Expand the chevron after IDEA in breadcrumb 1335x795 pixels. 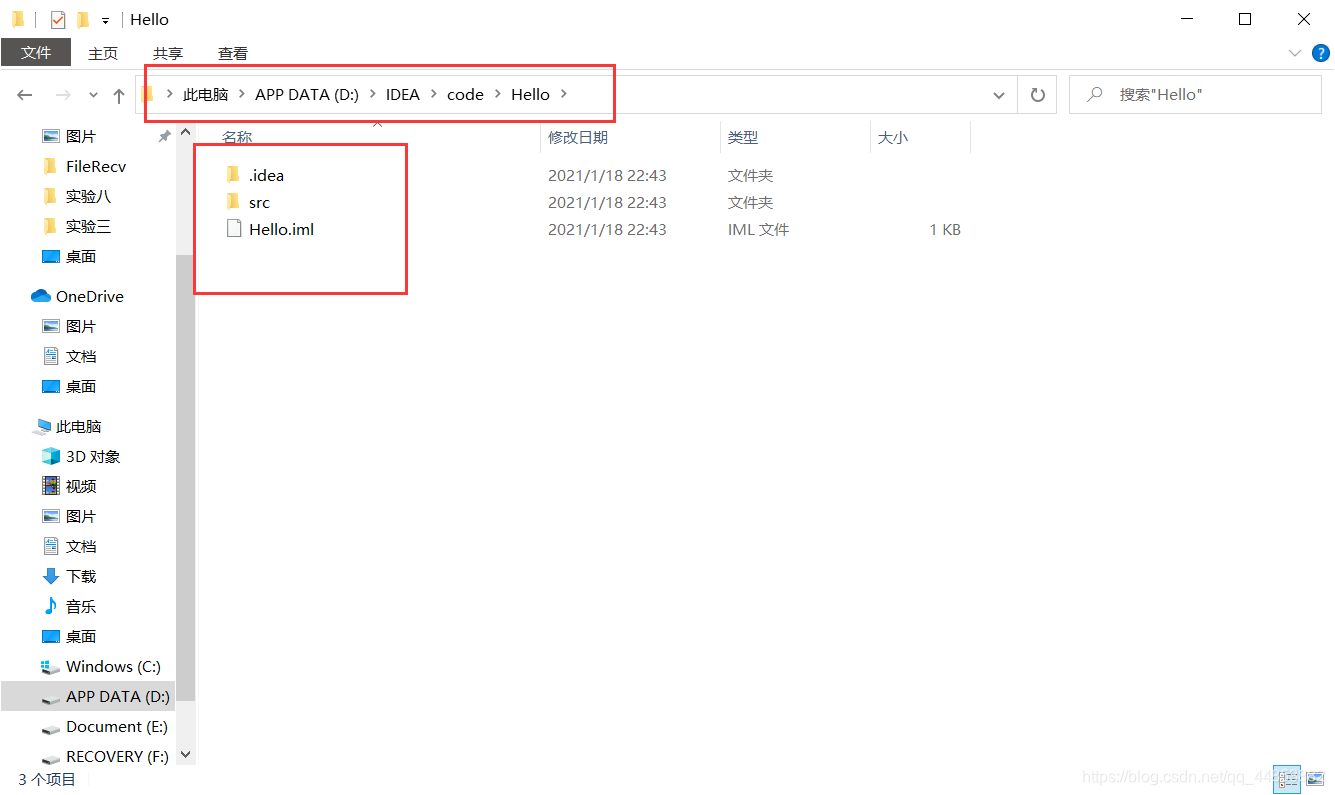pos(434,94)
